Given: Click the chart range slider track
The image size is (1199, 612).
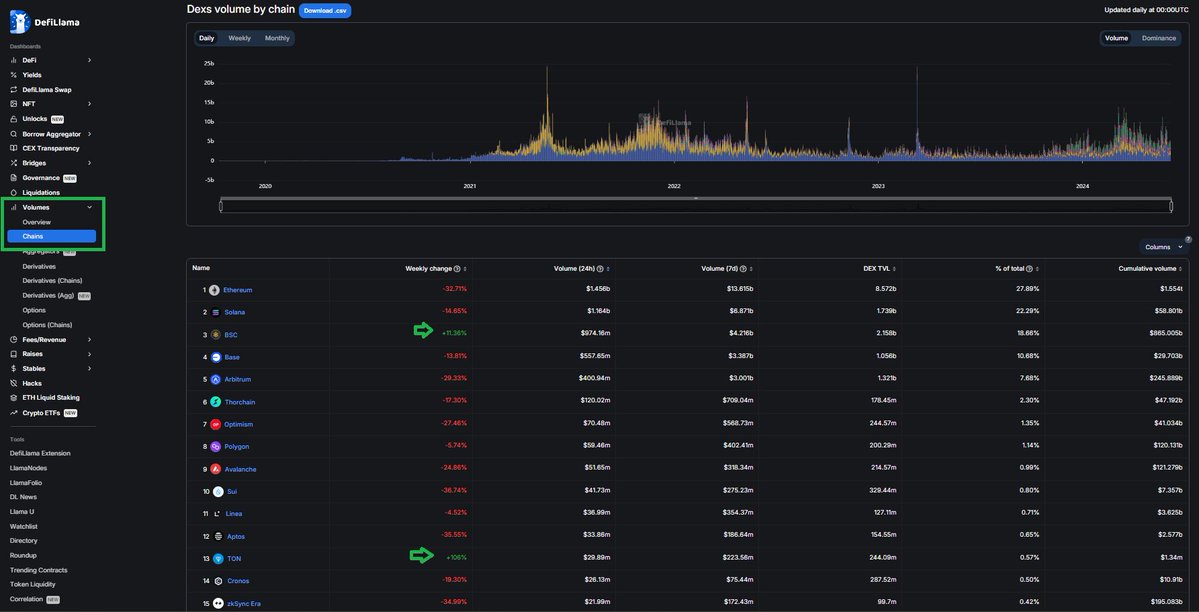Looking at the screenshot, I should pos(696,205).
